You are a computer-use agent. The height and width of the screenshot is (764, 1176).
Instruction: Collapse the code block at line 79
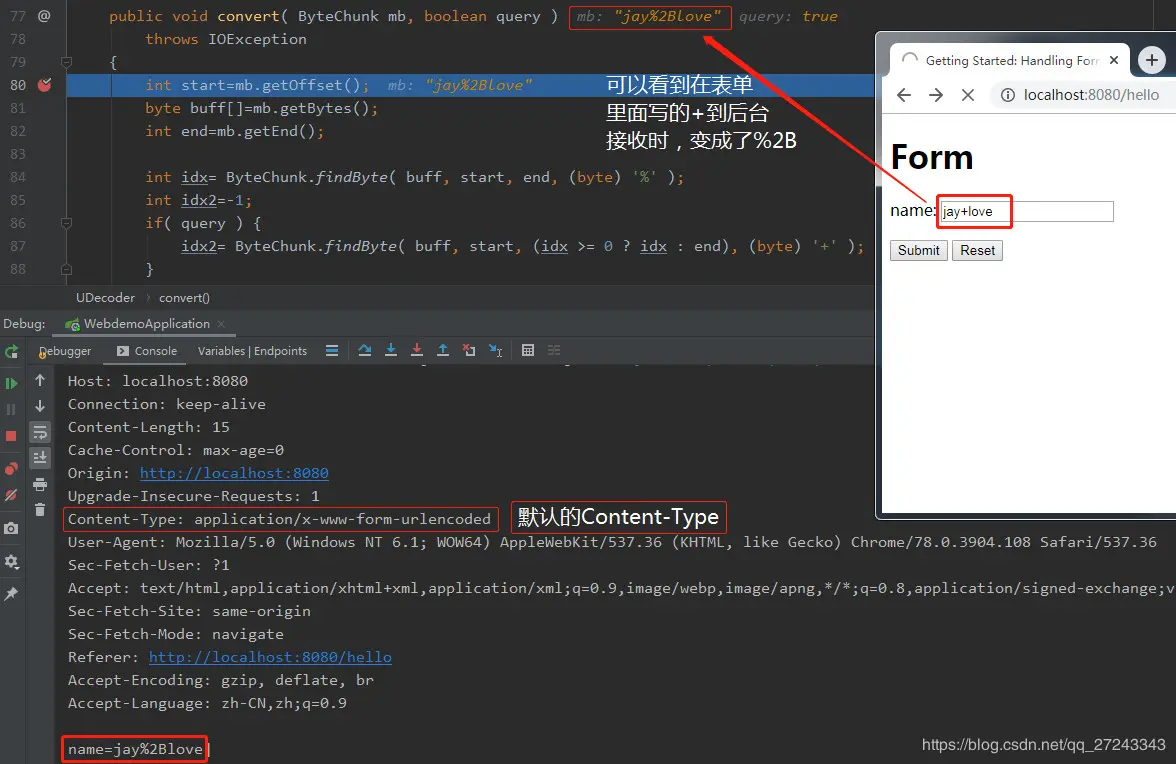coord(66,61)
